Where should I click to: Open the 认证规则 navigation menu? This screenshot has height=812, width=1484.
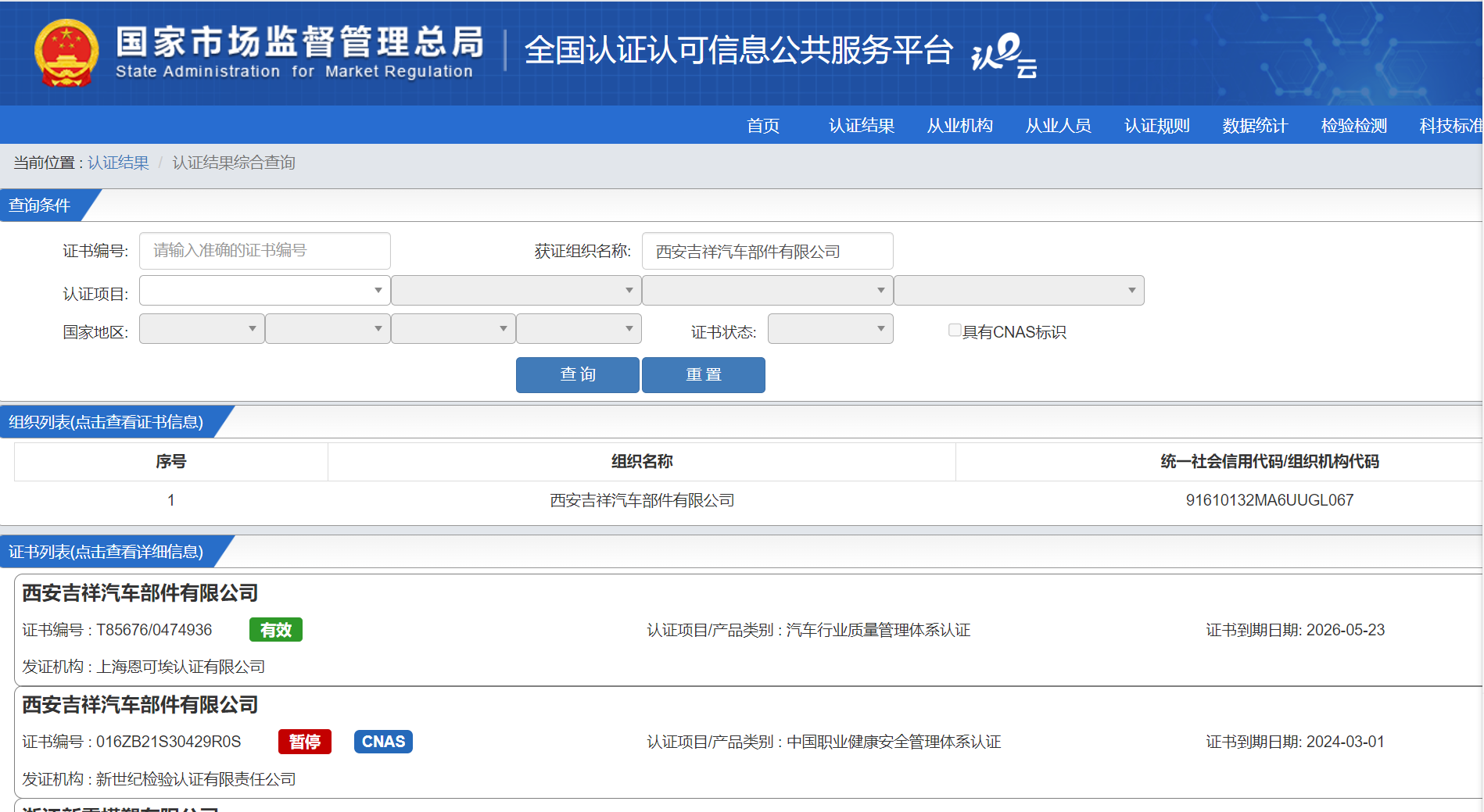(x=1157, y=126)
